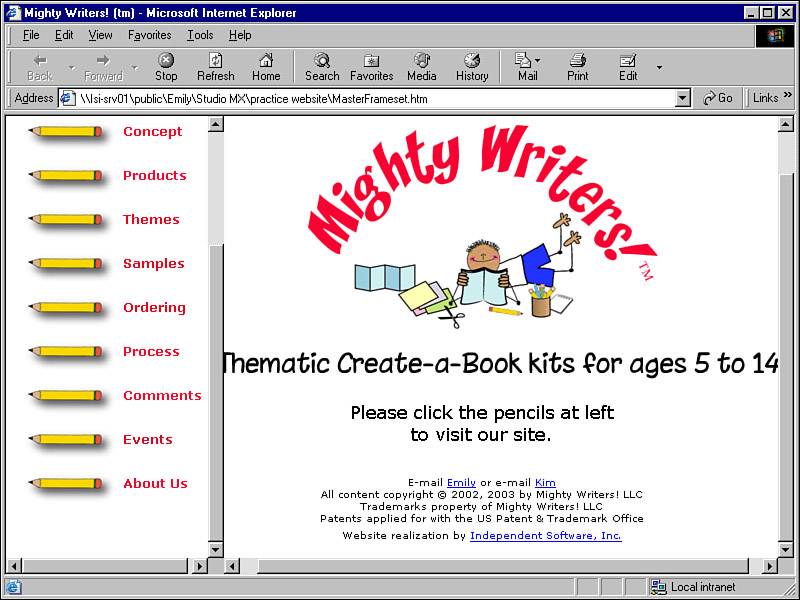Click the Windows logo throbber icon

pyautogui.click(x=774, y=36)
